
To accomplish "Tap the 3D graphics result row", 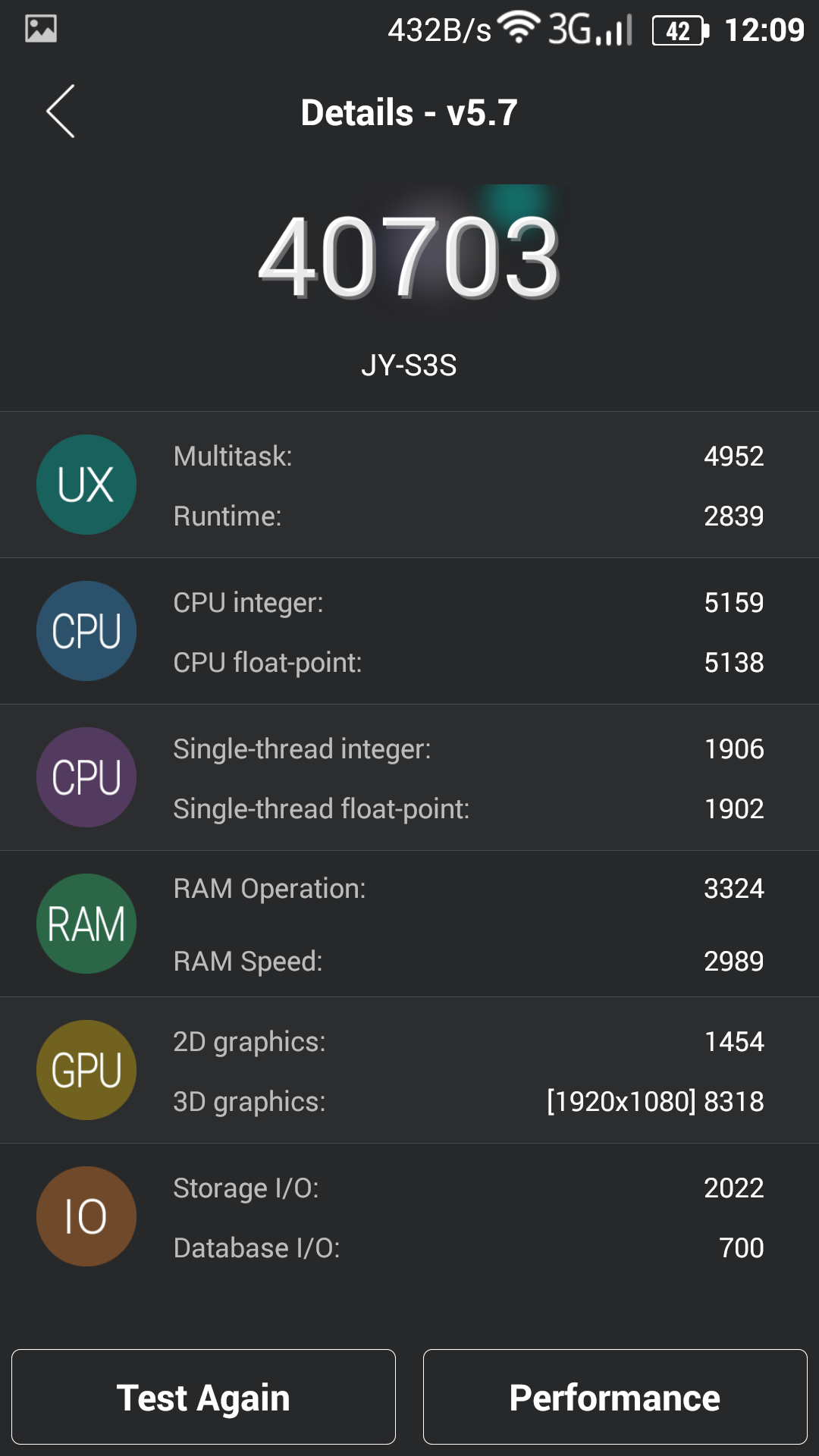I will pos(469,1102).
